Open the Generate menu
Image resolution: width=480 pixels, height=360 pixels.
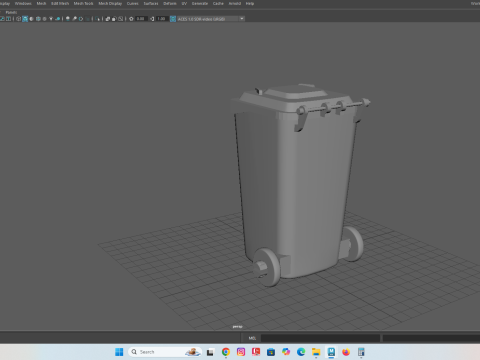(x=200, y=3)
